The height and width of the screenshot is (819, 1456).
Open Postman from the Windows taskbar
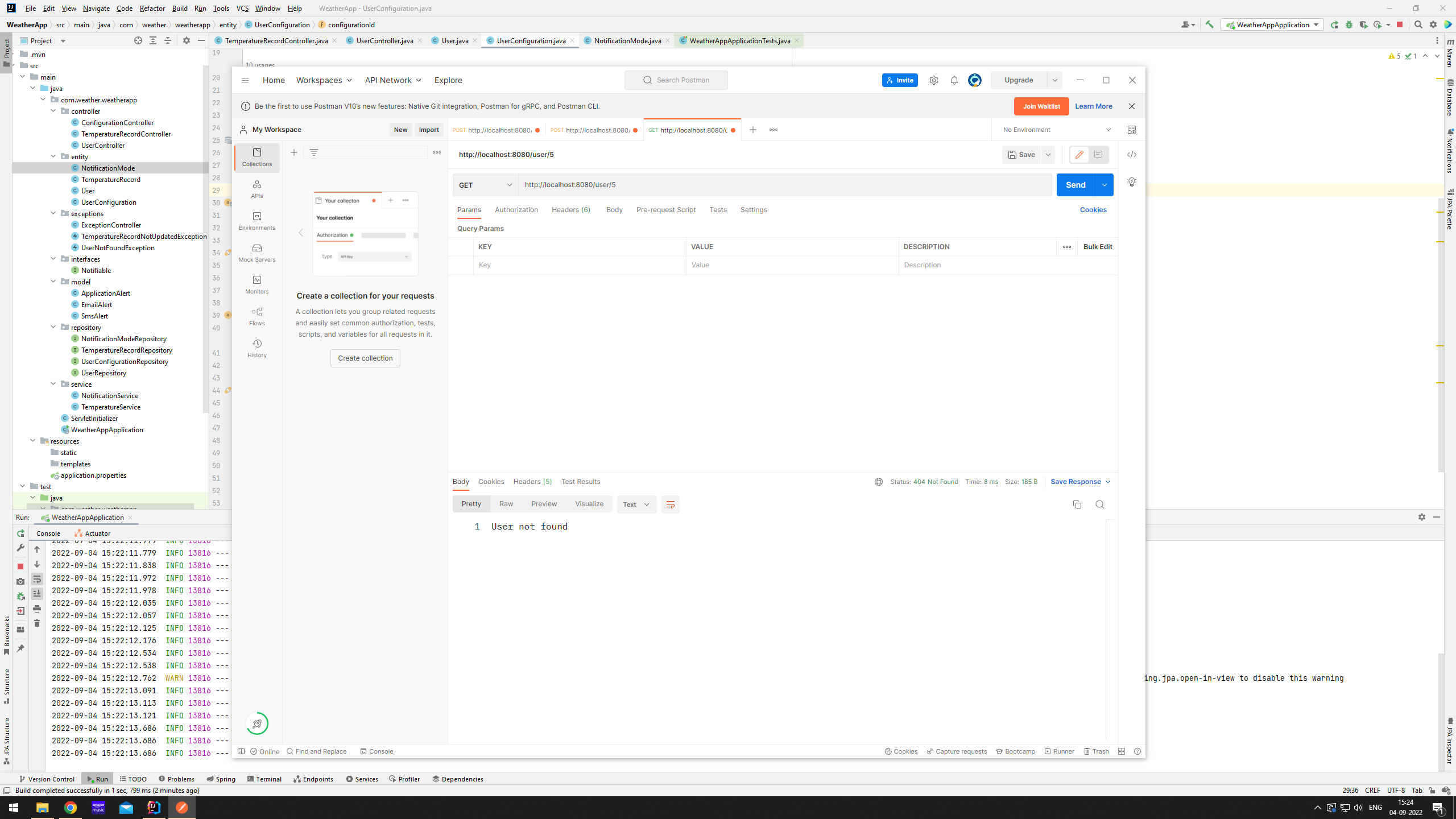[x=182, y=808]
